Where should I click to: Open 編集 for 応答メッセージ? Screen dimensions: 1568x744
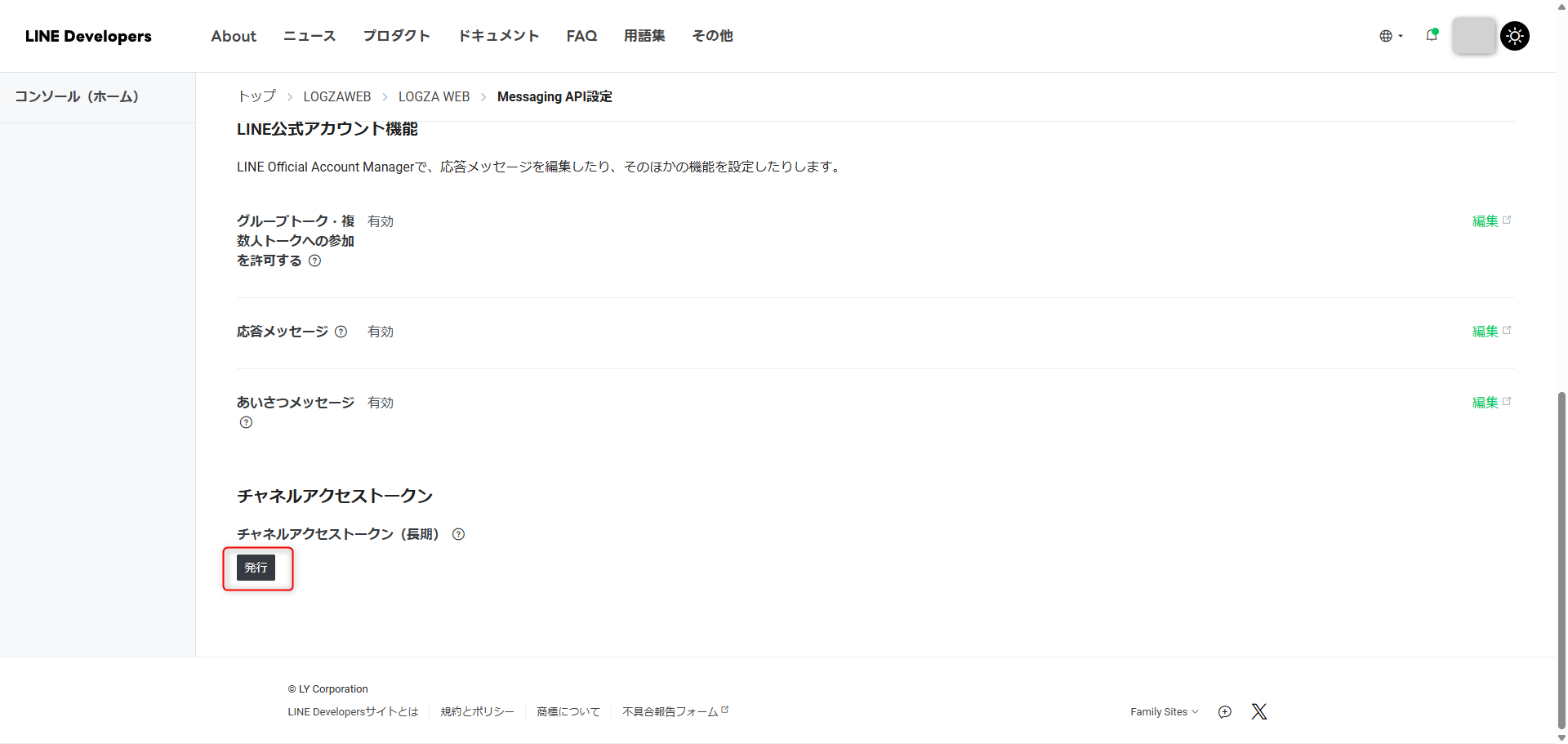[x=1484, y=332]
